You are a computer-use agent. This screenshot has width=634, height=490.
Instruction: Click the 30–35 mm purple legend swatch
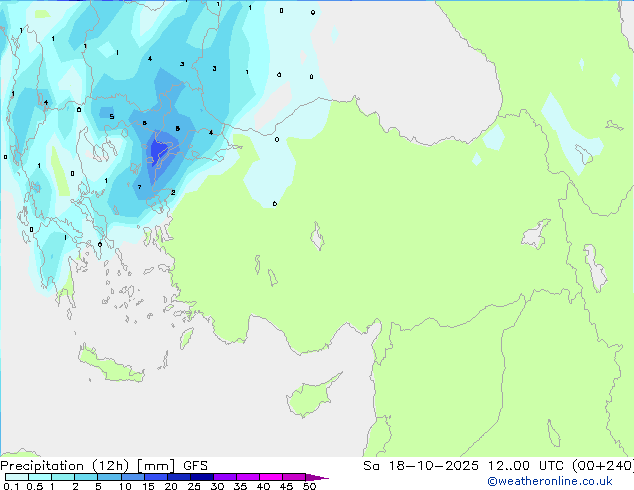click(x=224, y=477)
